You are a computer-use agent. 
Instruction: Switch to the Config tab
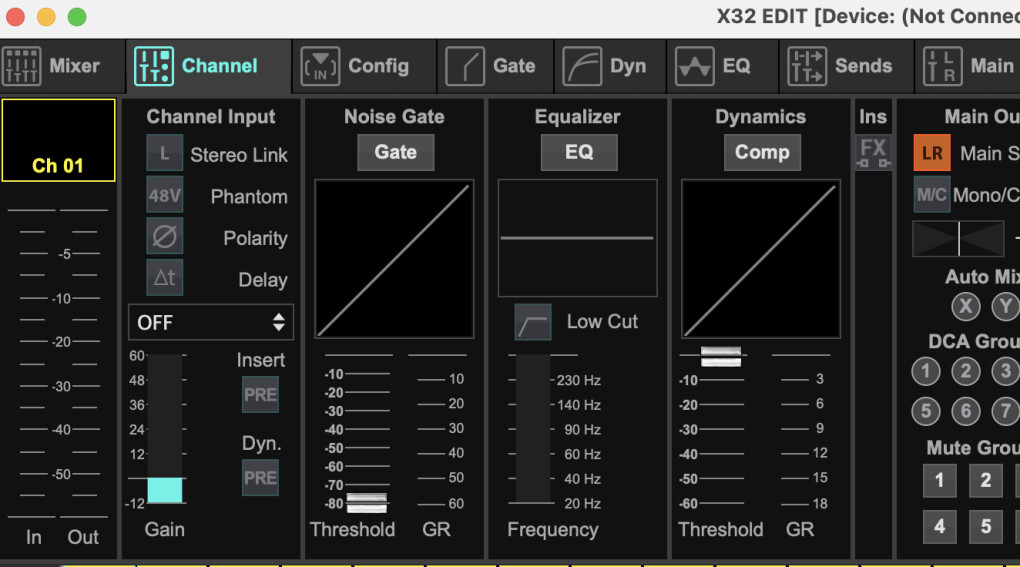point(364,66)
